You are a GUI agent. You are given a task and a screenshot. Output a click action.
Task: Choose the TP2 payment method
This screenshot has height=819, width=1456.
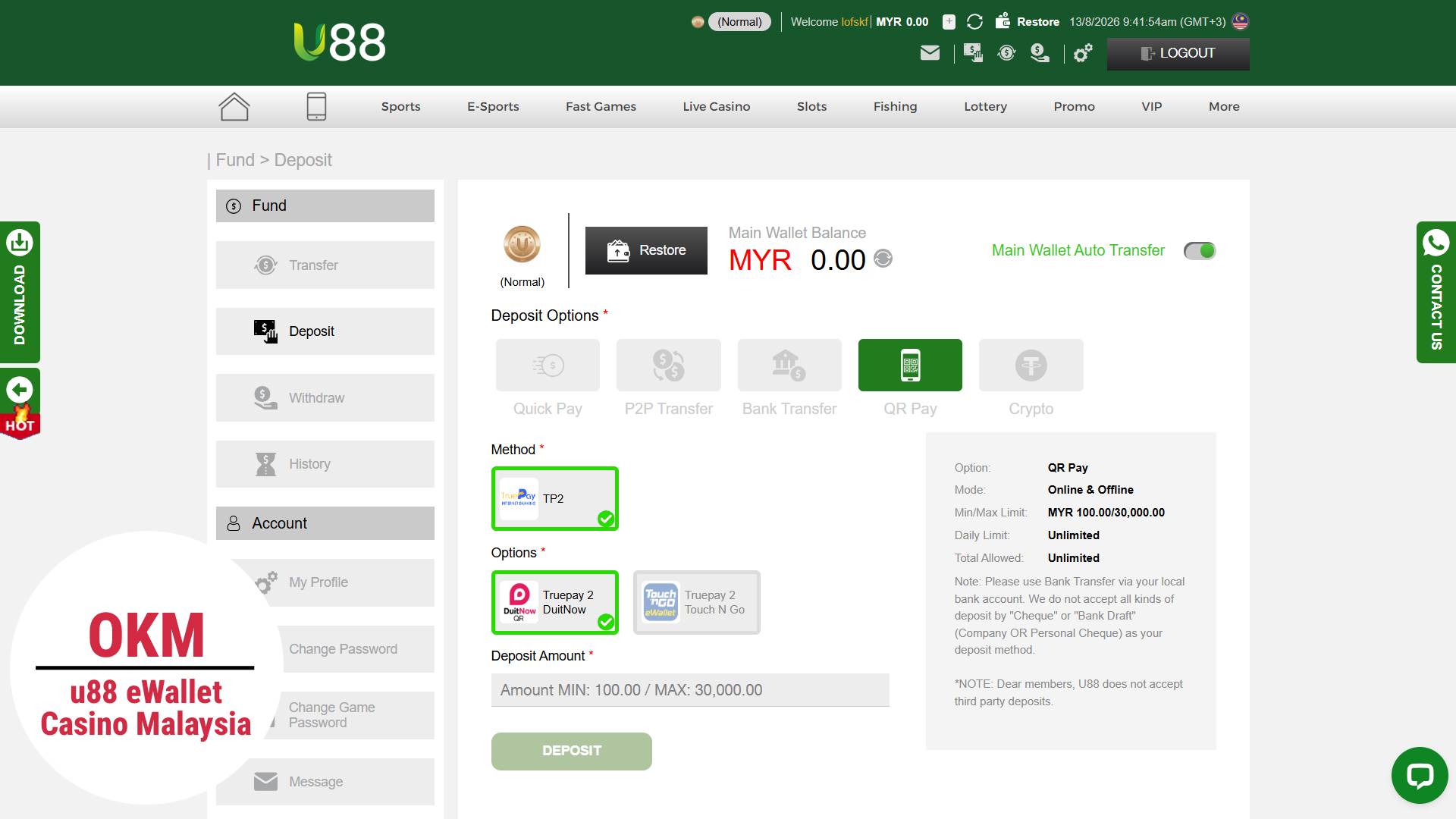[x=555, y=498]
